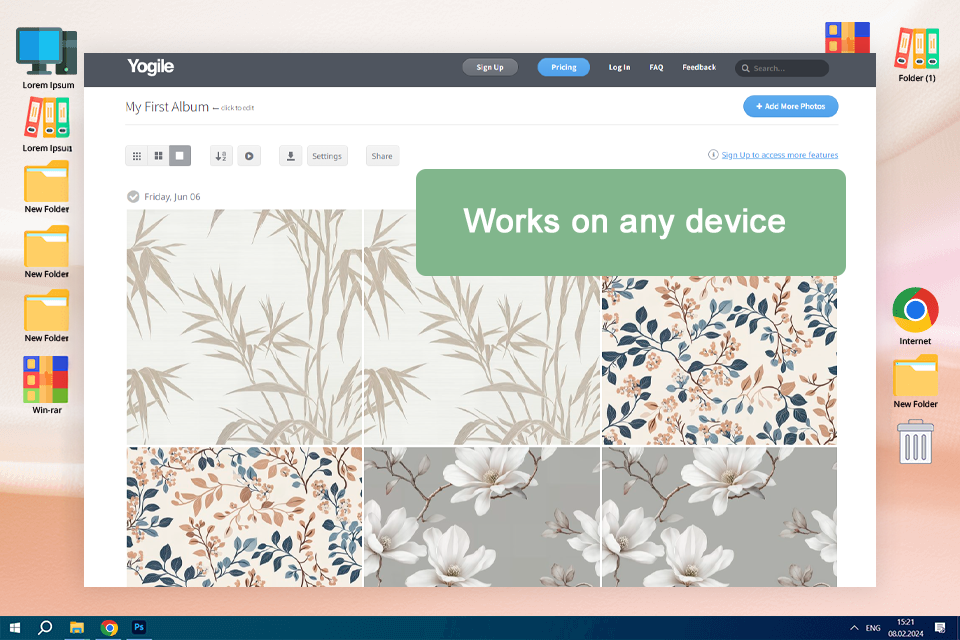Open the notifications icon in taskbar
Screen dimensions: 960x640
coord(940,628)
